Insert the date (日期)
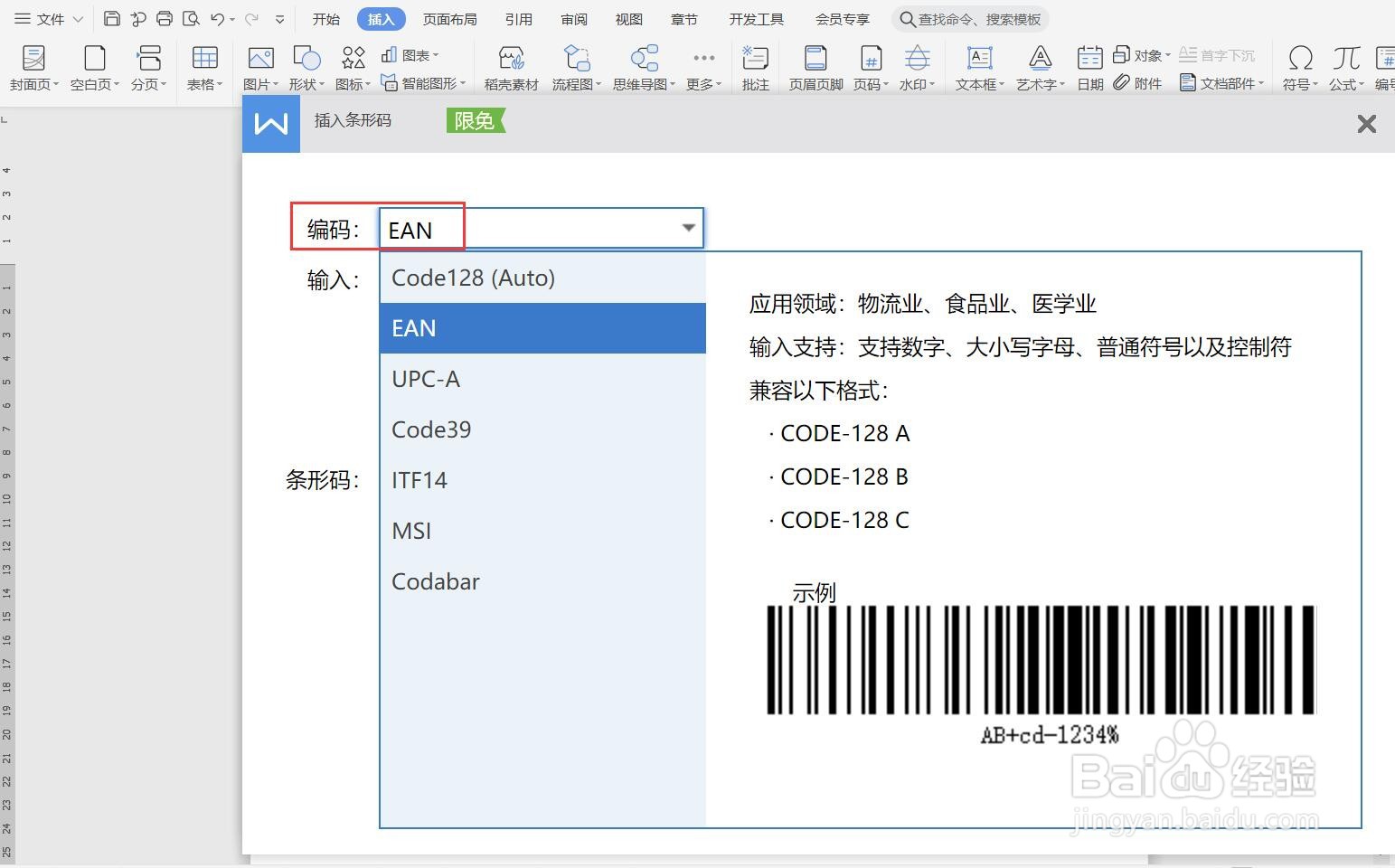The width and height of the screenshot is (1395, 868). click(x=1090, y=68)
